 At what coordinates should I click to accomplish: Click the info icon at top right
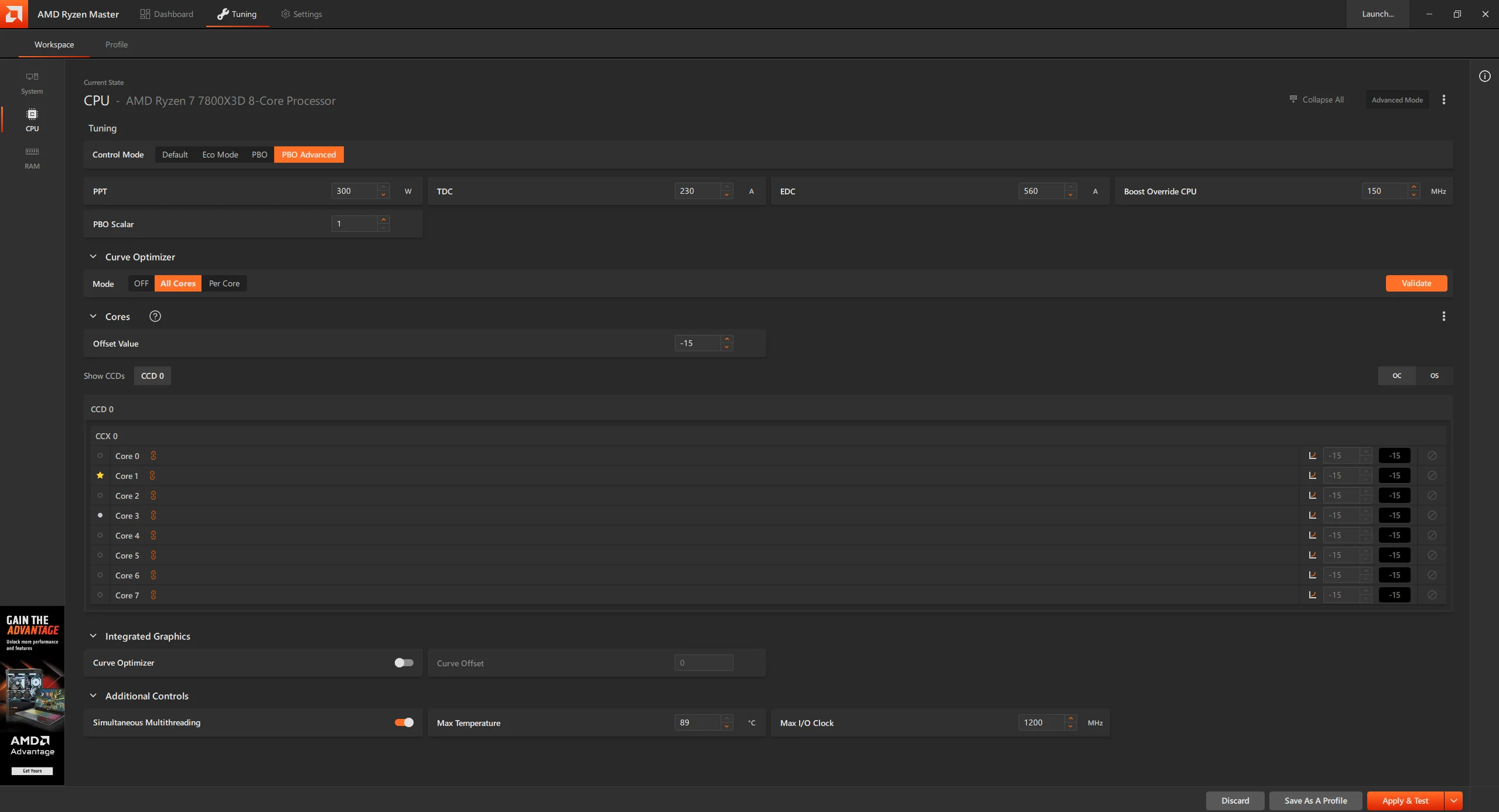(x=1484, y=76)
